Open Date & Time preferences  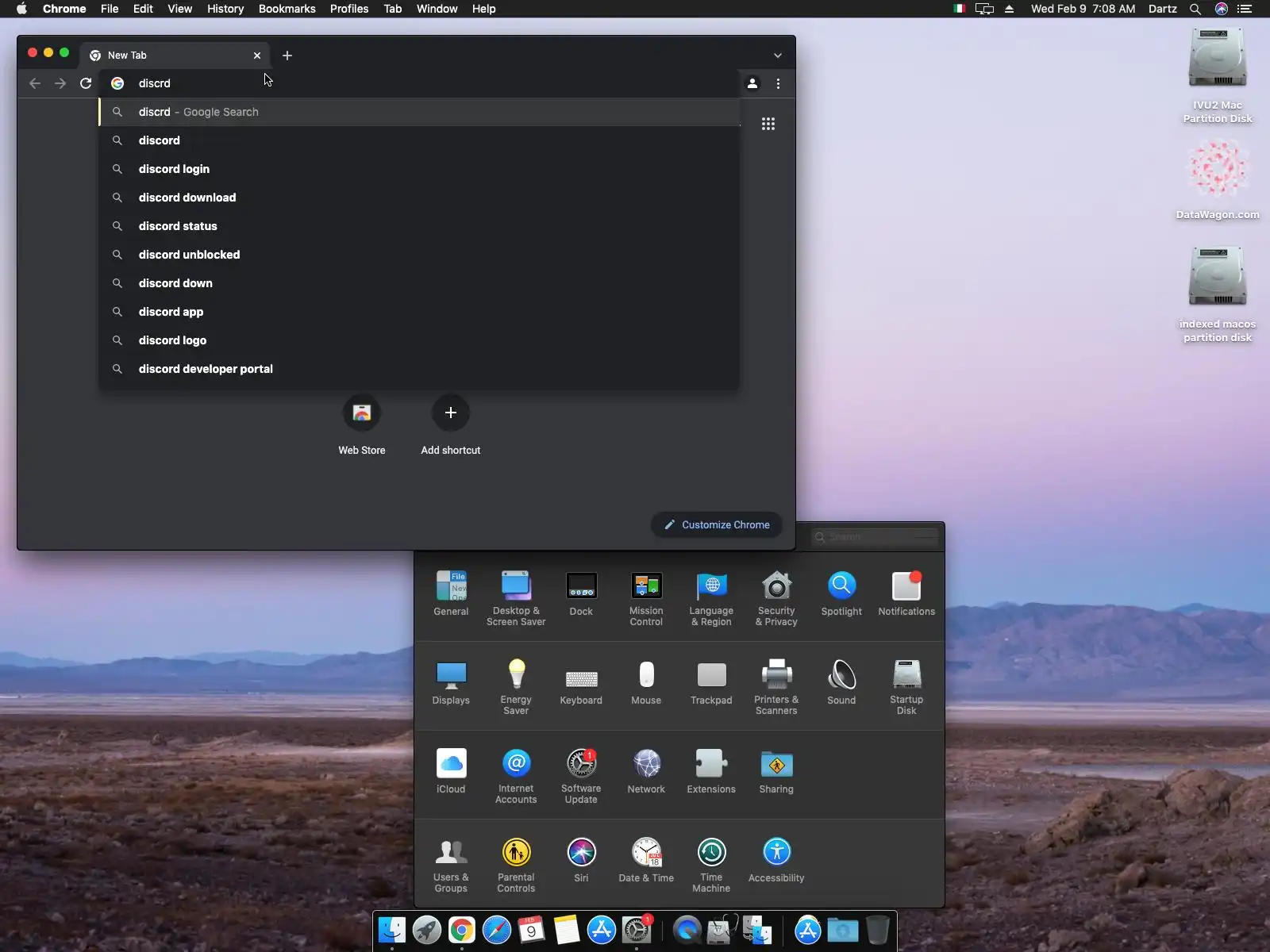pyautogui.click(x=646, y=859)
